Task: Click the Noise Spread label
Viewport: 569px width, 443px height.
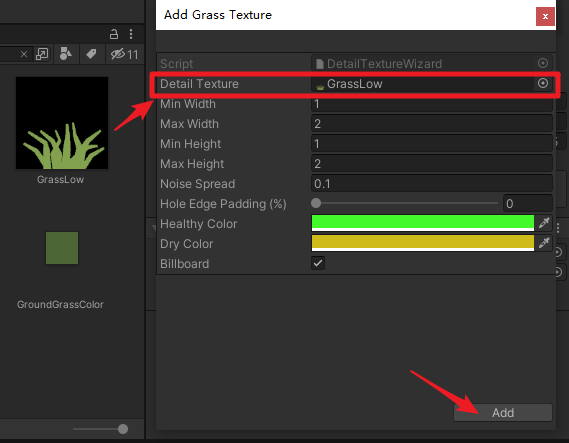Action: (x=197, y=184)
